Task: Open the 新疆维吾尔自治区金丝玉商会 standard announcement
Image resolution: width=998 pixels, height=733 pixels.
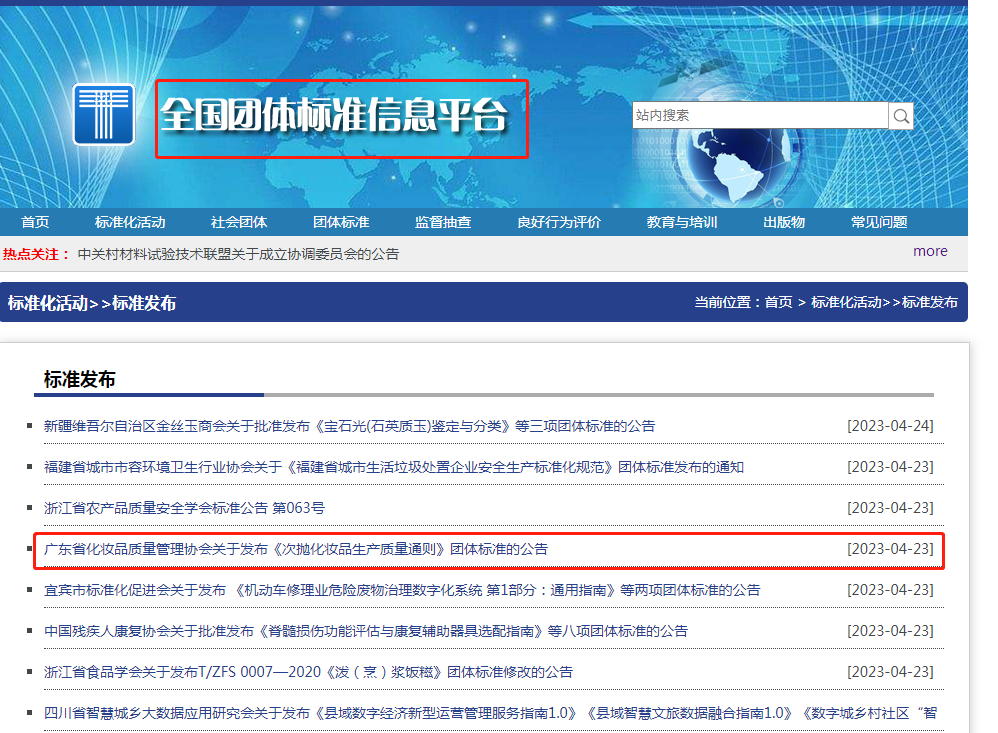Action: click(349, 426)
